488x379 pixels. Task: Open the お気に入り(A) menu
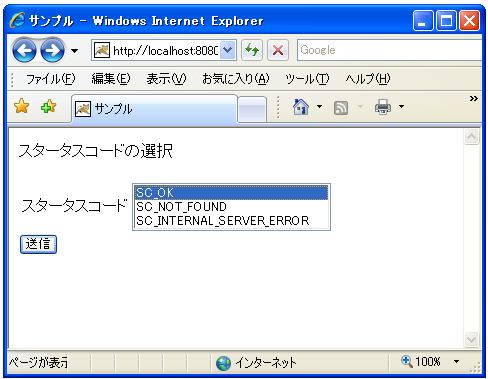(235, 79)
